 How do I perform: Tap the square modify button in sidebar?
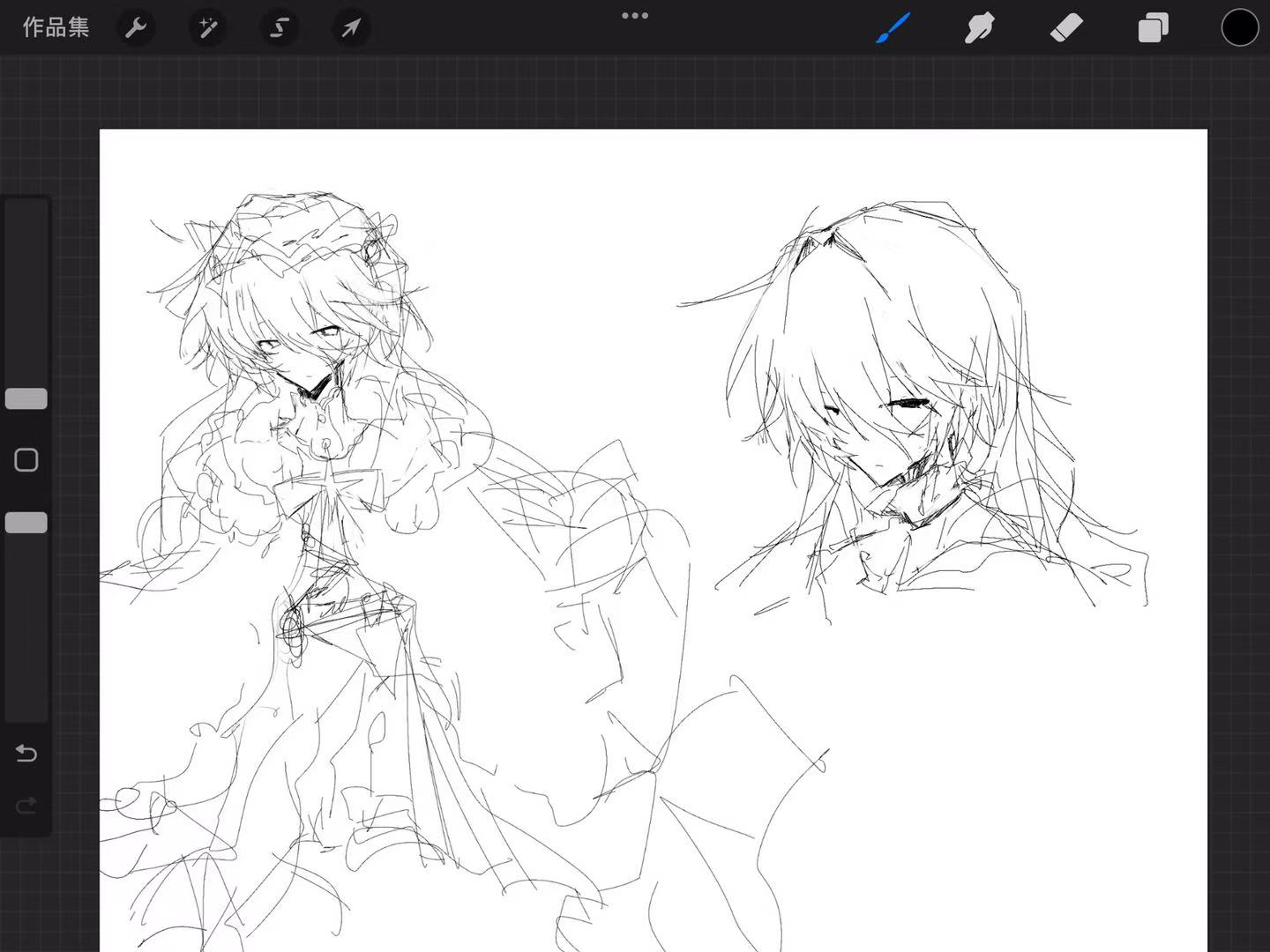[x=26, y=460]
